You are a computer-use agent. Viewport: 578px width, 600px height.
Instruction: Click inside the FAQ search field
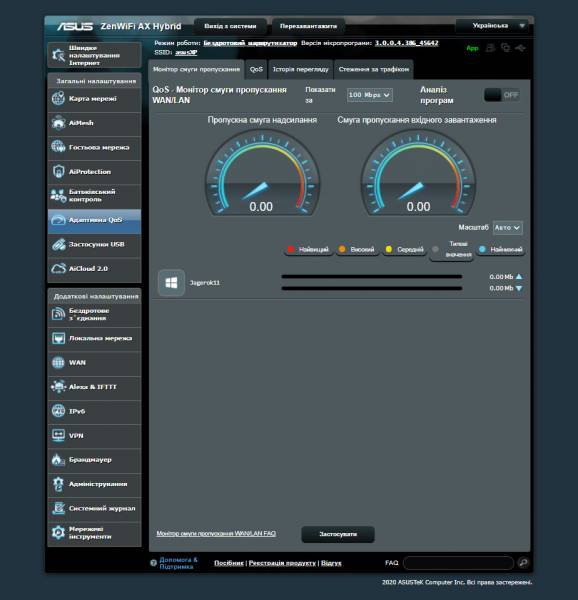tap(458, 563)
